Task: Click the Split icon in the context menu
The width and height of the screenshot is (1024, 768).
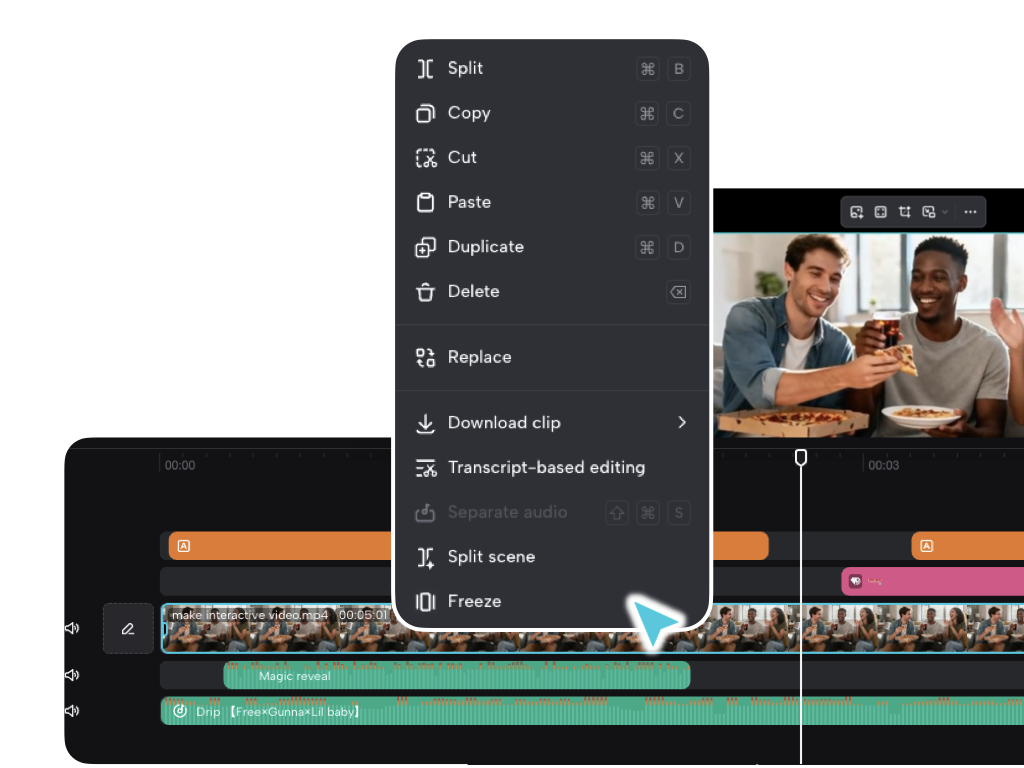Action: click(424, 68)
